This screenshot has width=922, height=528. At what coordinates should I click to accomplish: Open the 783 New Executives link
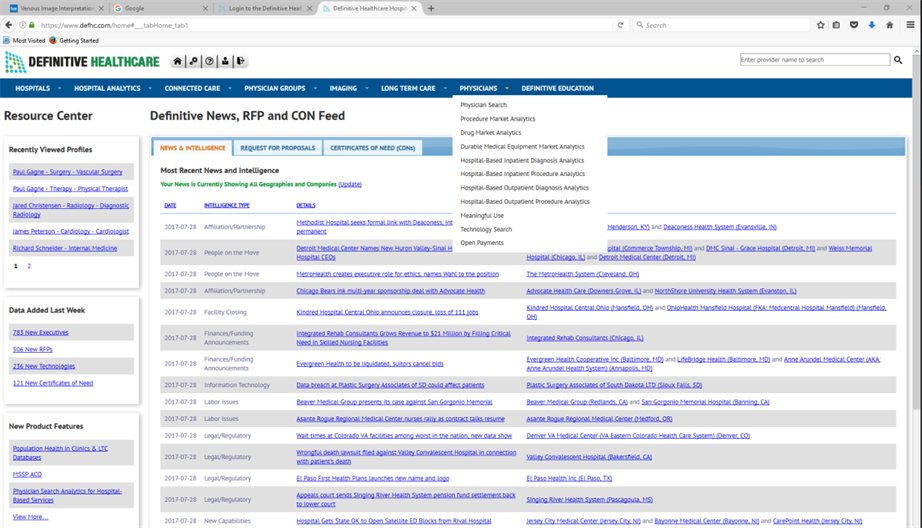click(x=41, y=333)
